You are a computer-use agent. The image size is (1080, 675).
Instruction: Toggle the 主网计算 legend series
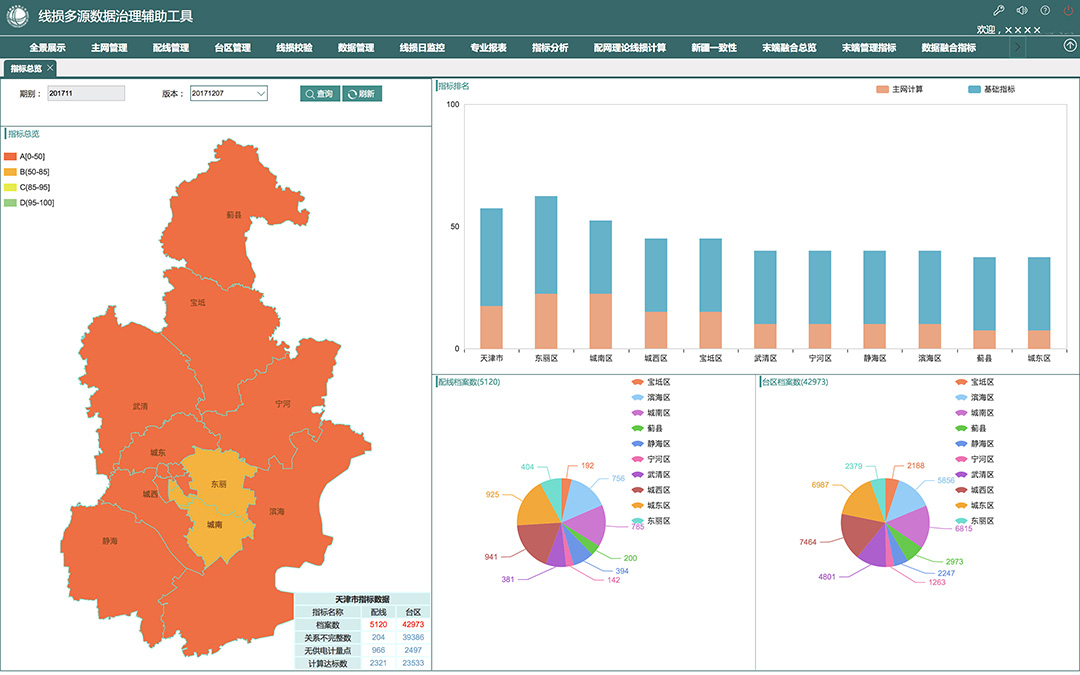pos(899,89)
